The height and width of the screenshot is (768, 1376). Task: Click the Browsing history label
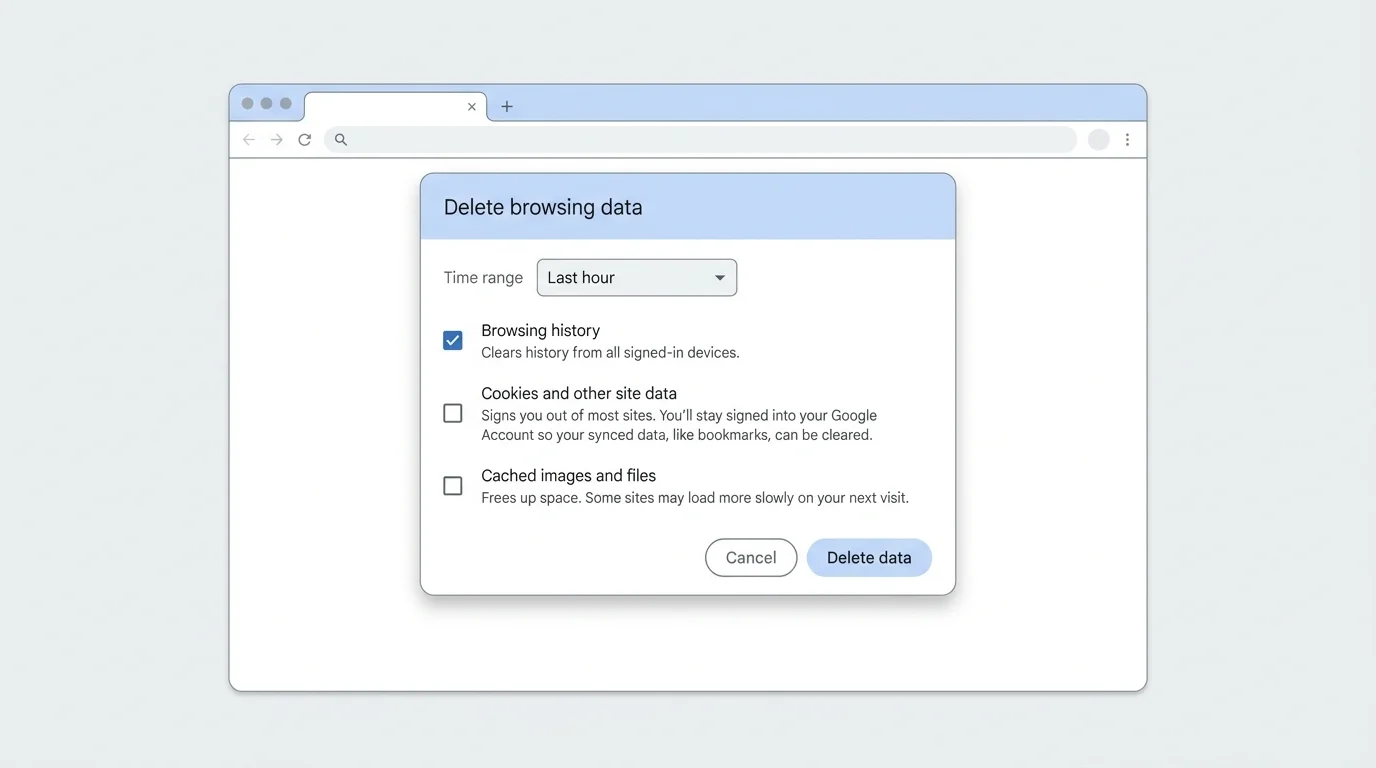click(540, 330)
